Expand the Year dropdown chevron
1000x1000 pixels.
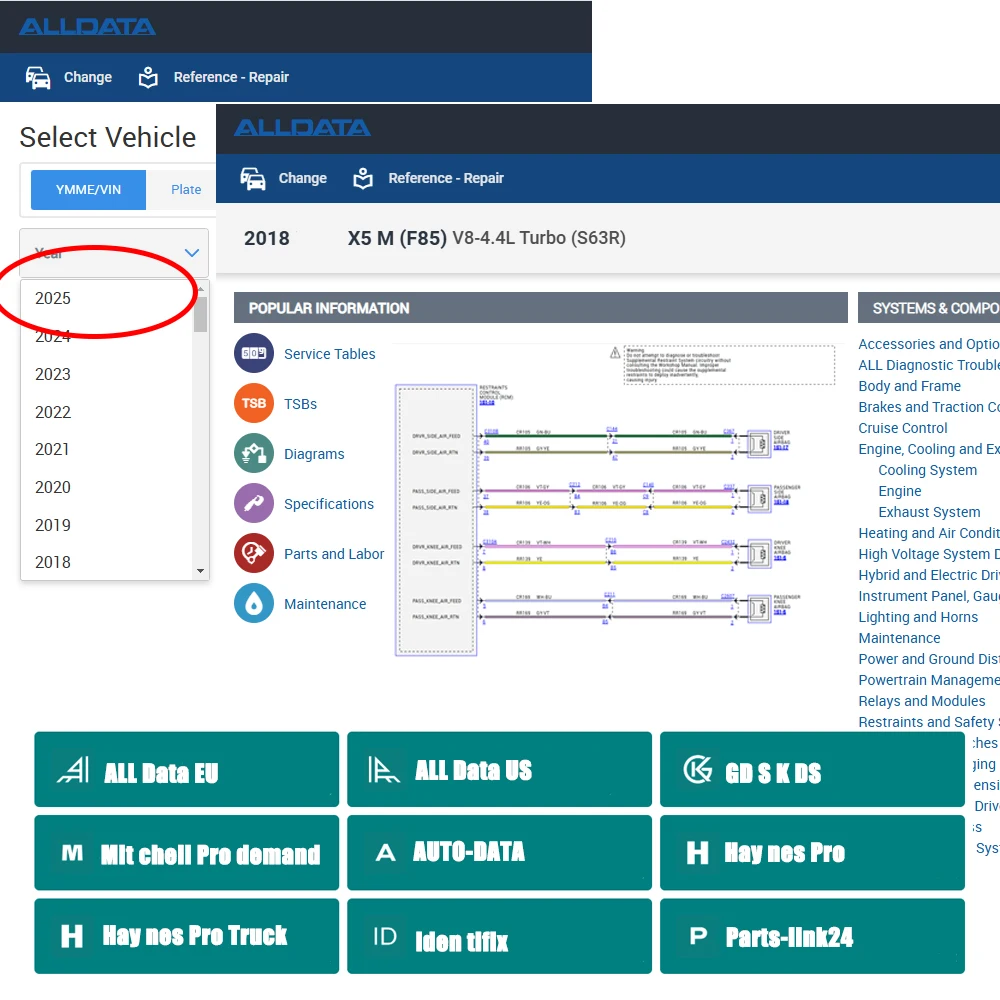tap(191, 253)
